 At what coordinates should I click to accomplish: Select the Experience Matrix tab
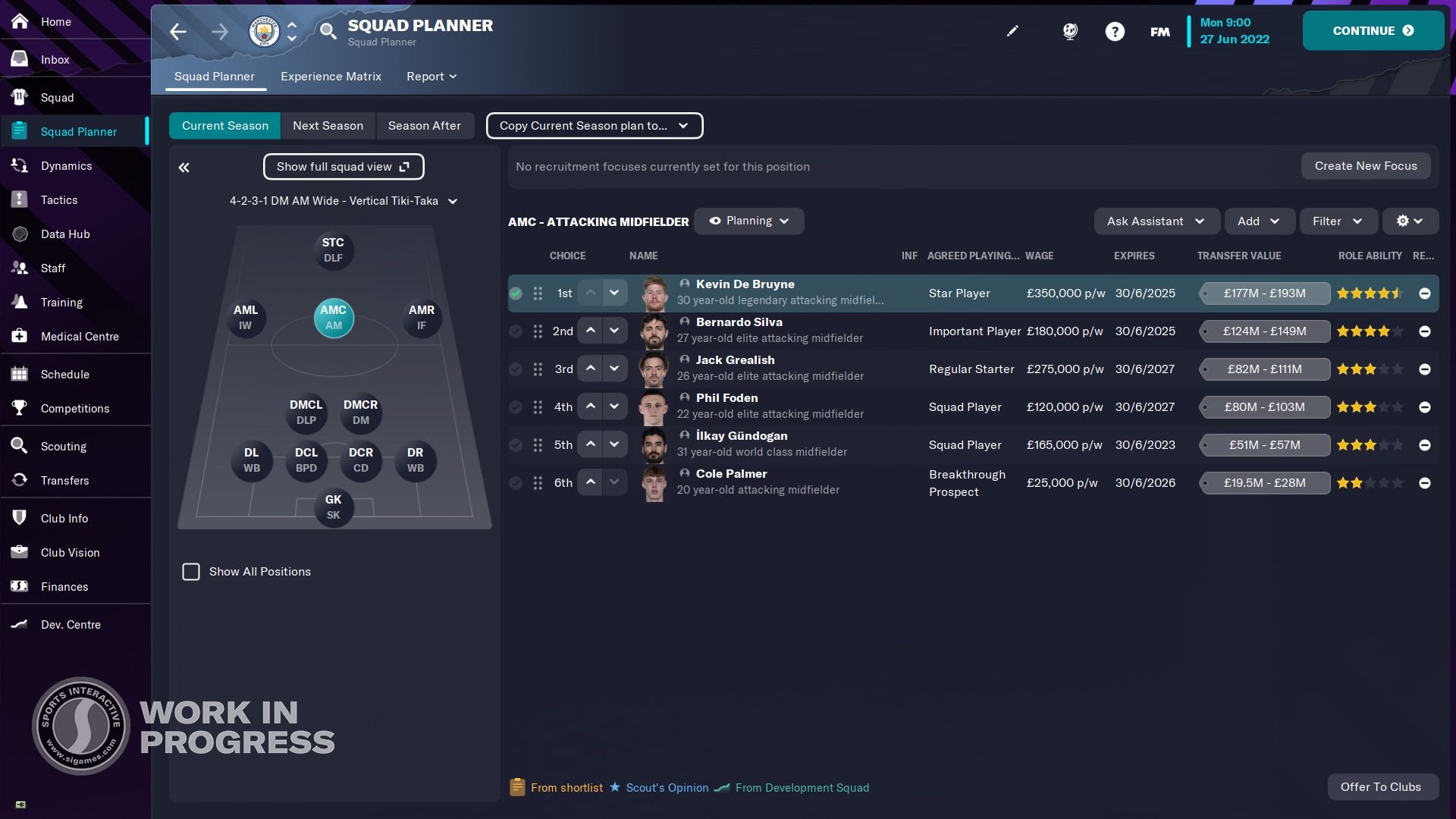pyautogui.click(x=330, y=76)
